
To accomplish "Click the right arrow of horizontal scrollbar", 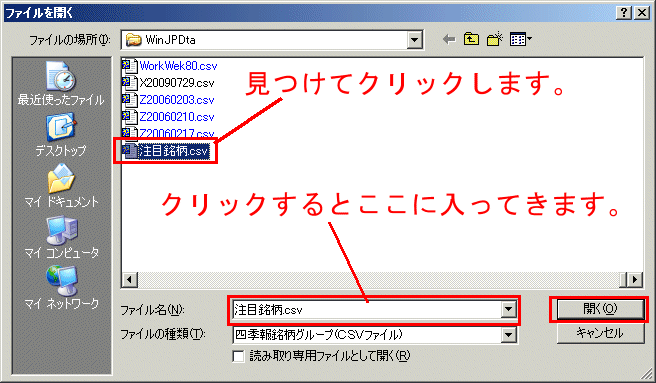I will click(x=635, y=279).
